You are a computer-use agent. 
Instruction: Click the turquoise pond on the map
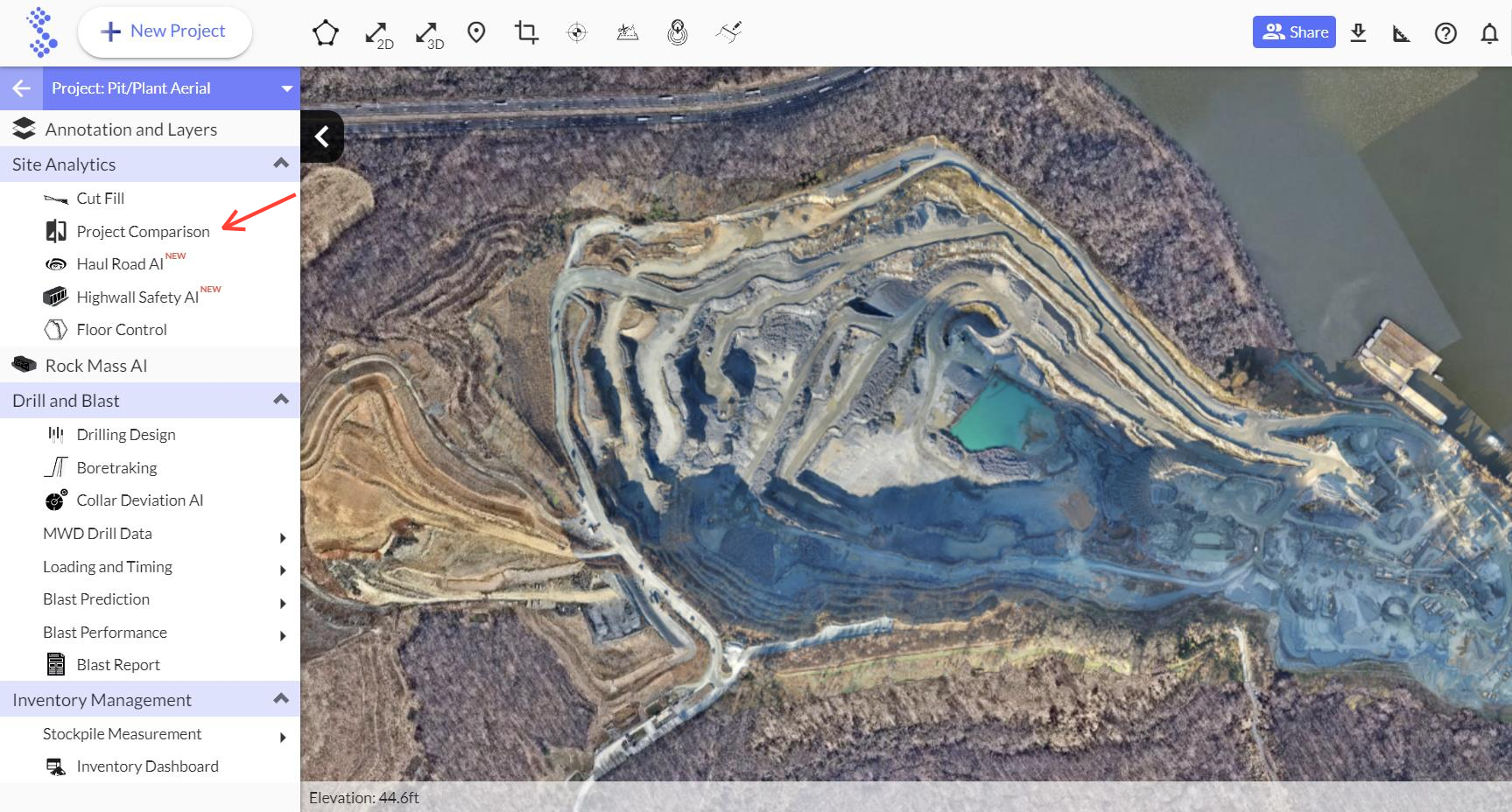click(1000, 417)
